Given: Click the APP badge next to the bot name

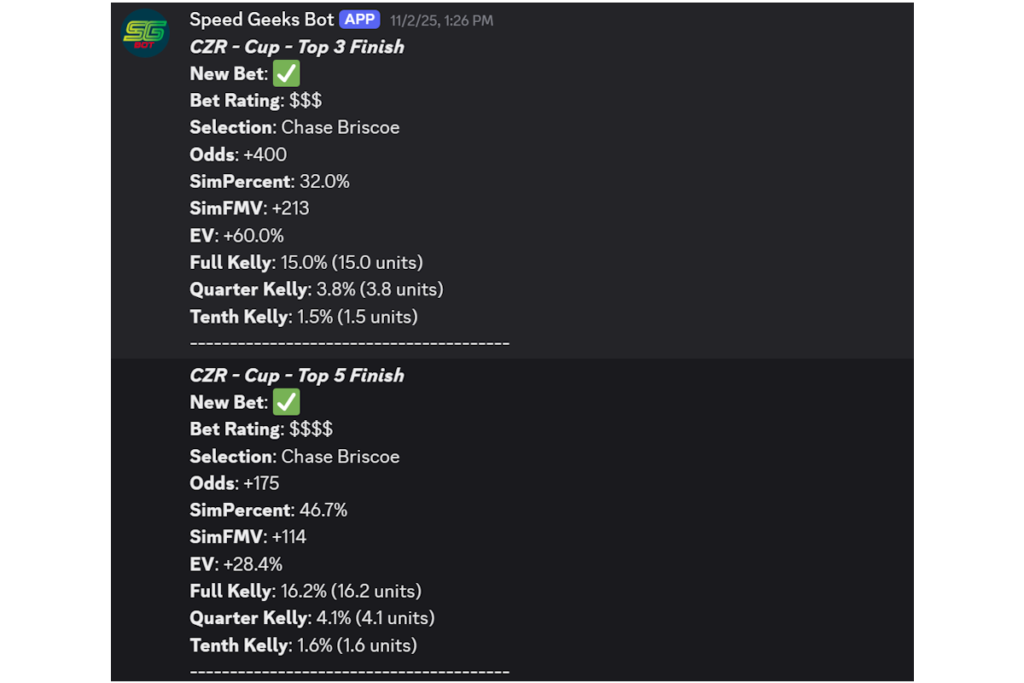Looking at the screenshot, I should click(x=360, y=20).
